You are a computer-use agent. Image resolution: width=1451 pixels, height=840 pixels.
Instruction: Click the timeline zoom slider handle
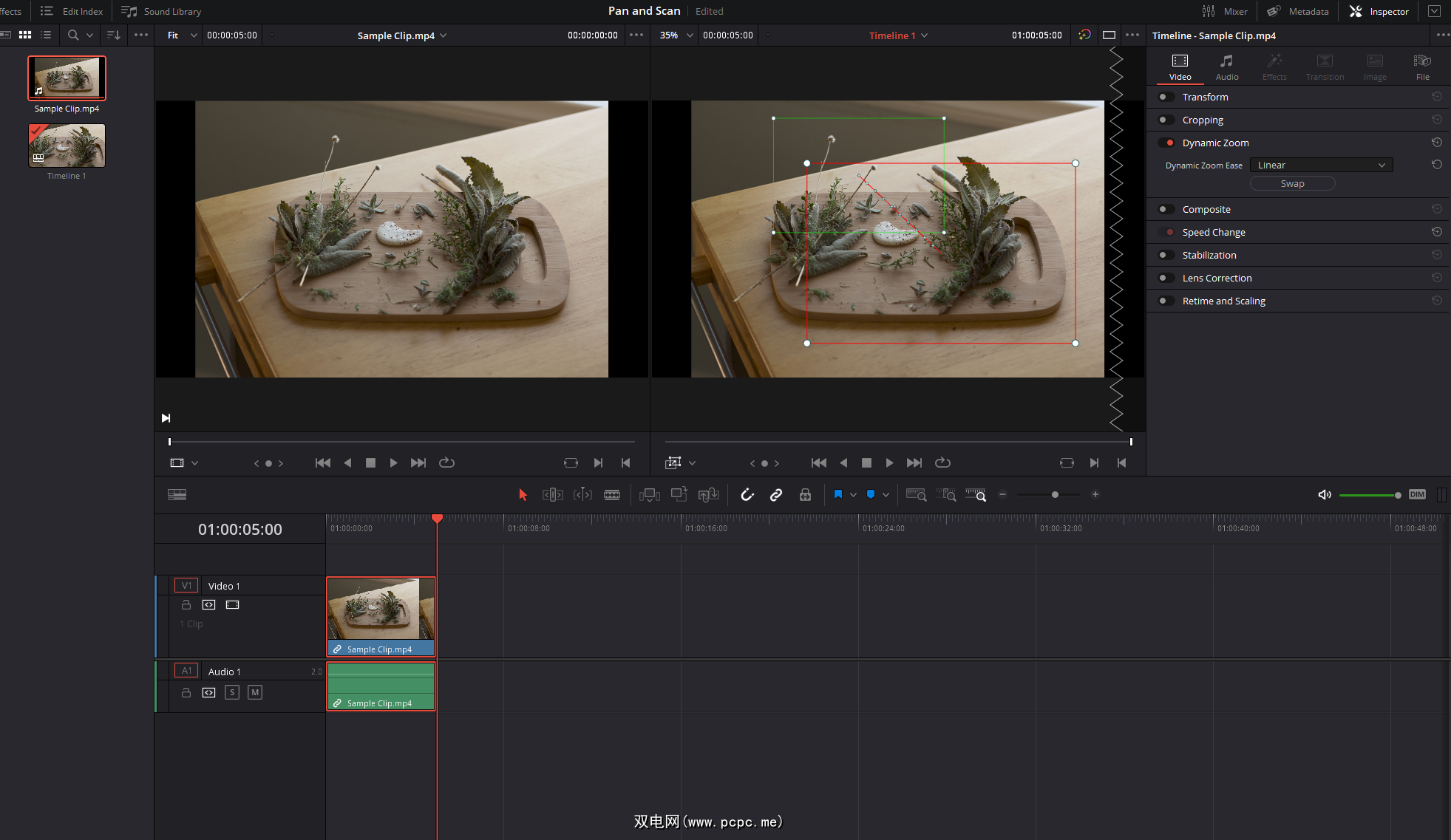[x=1055, y=494]
